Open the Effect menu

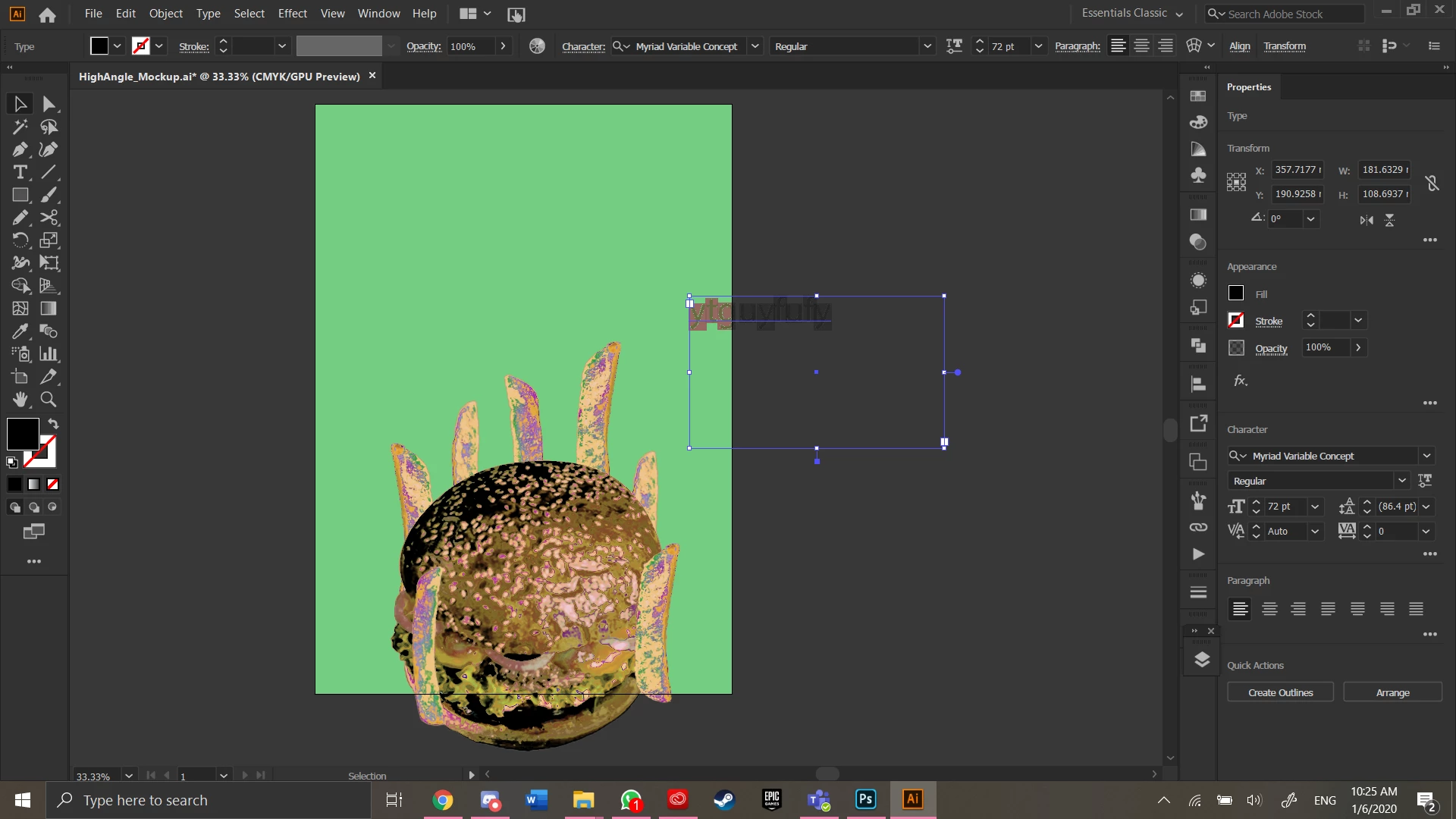292,13
